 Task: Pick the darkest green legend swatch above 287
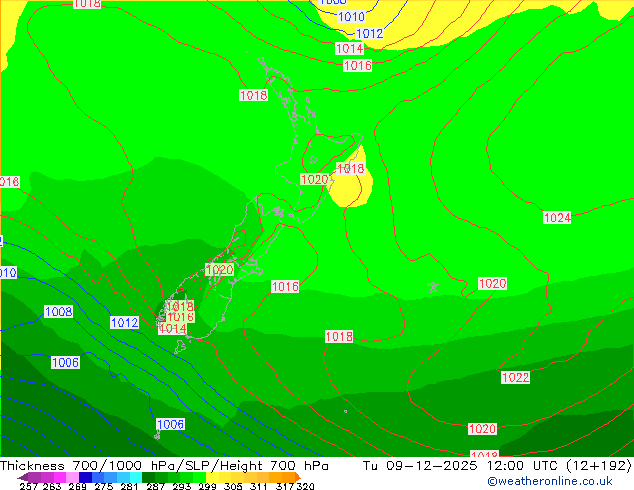tap(148, 477)
